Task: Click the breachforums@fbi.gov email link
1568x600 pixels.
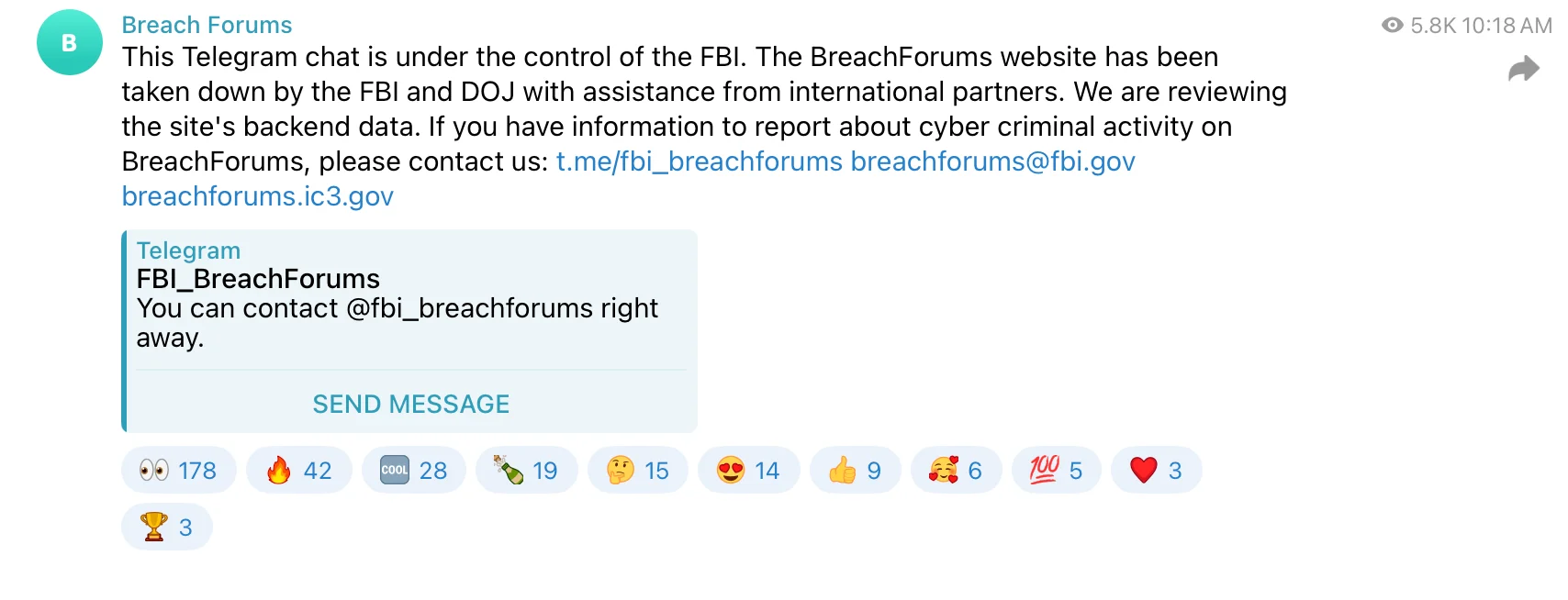Action: tap(992, 161)
